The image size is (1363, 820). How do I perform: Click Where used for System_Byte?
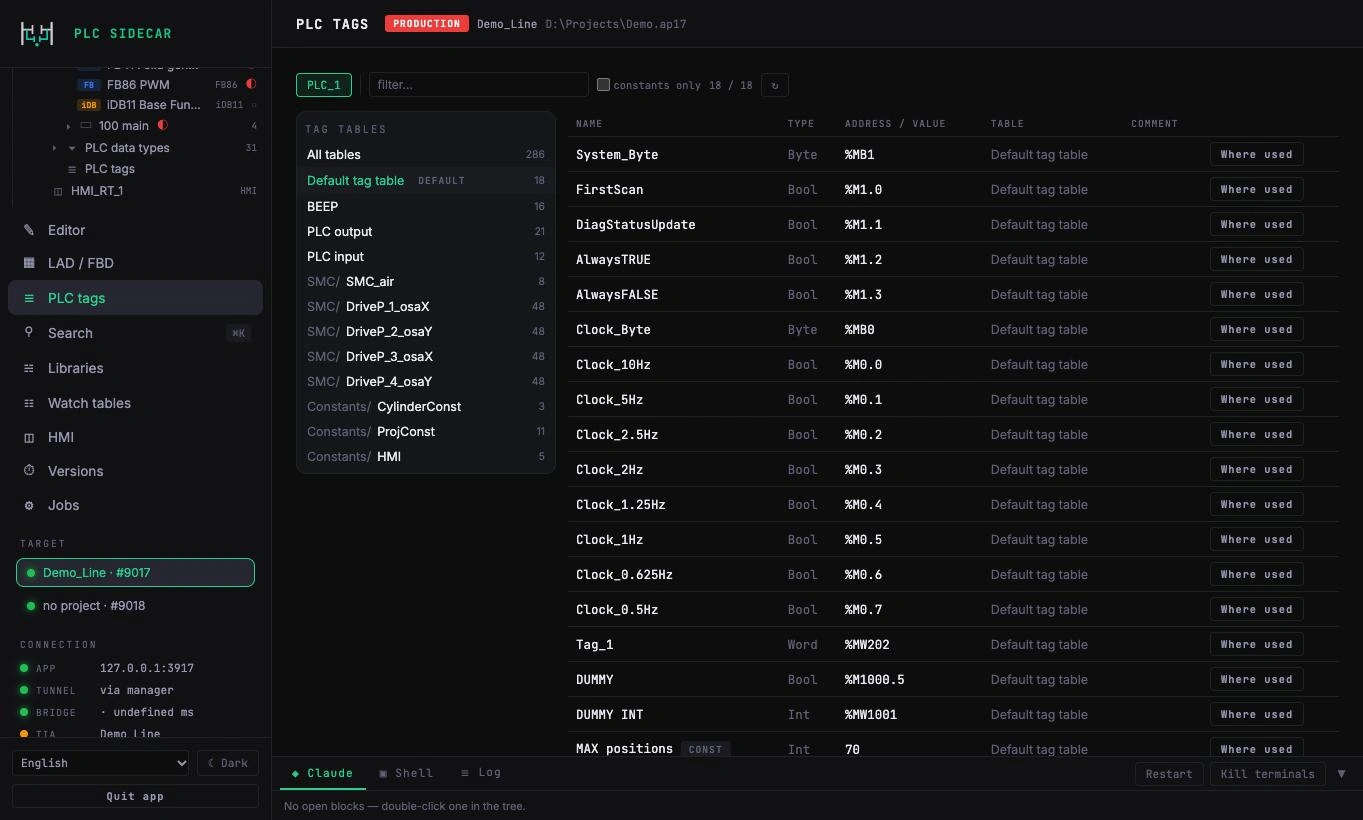tap(1256, 155)
